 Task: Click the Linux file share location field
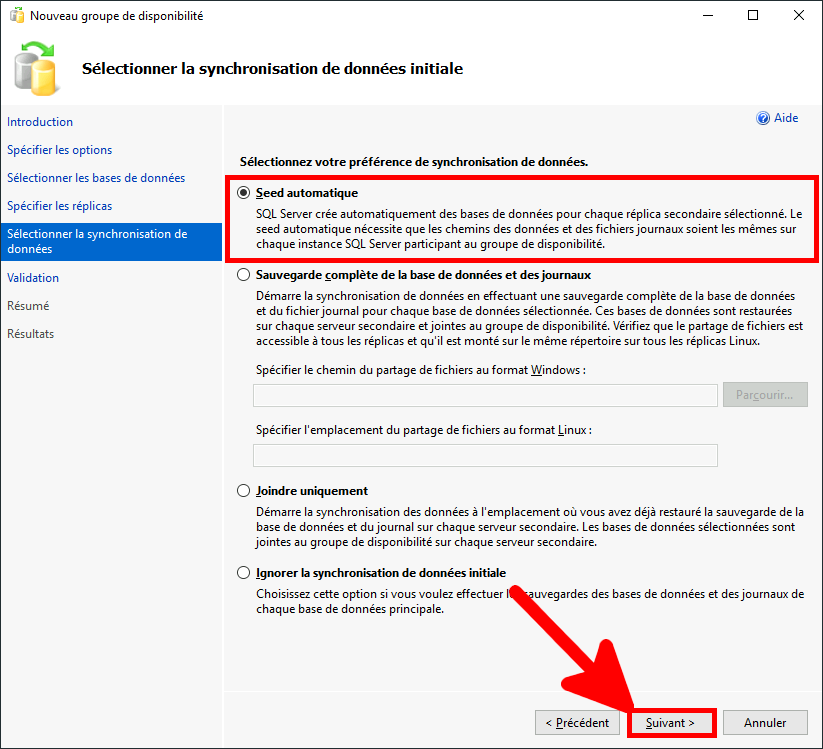point(484,455)
